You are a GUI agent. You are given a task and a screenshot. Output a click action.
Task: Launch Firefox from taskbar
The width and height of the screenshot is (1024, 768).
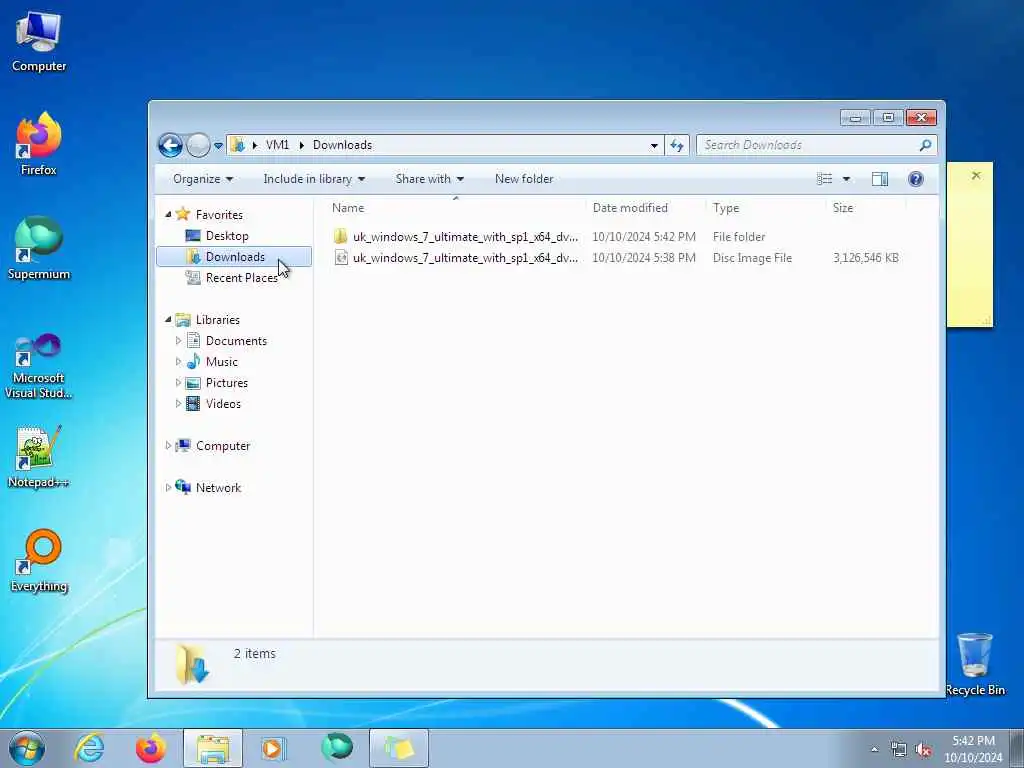pos(151,748)
